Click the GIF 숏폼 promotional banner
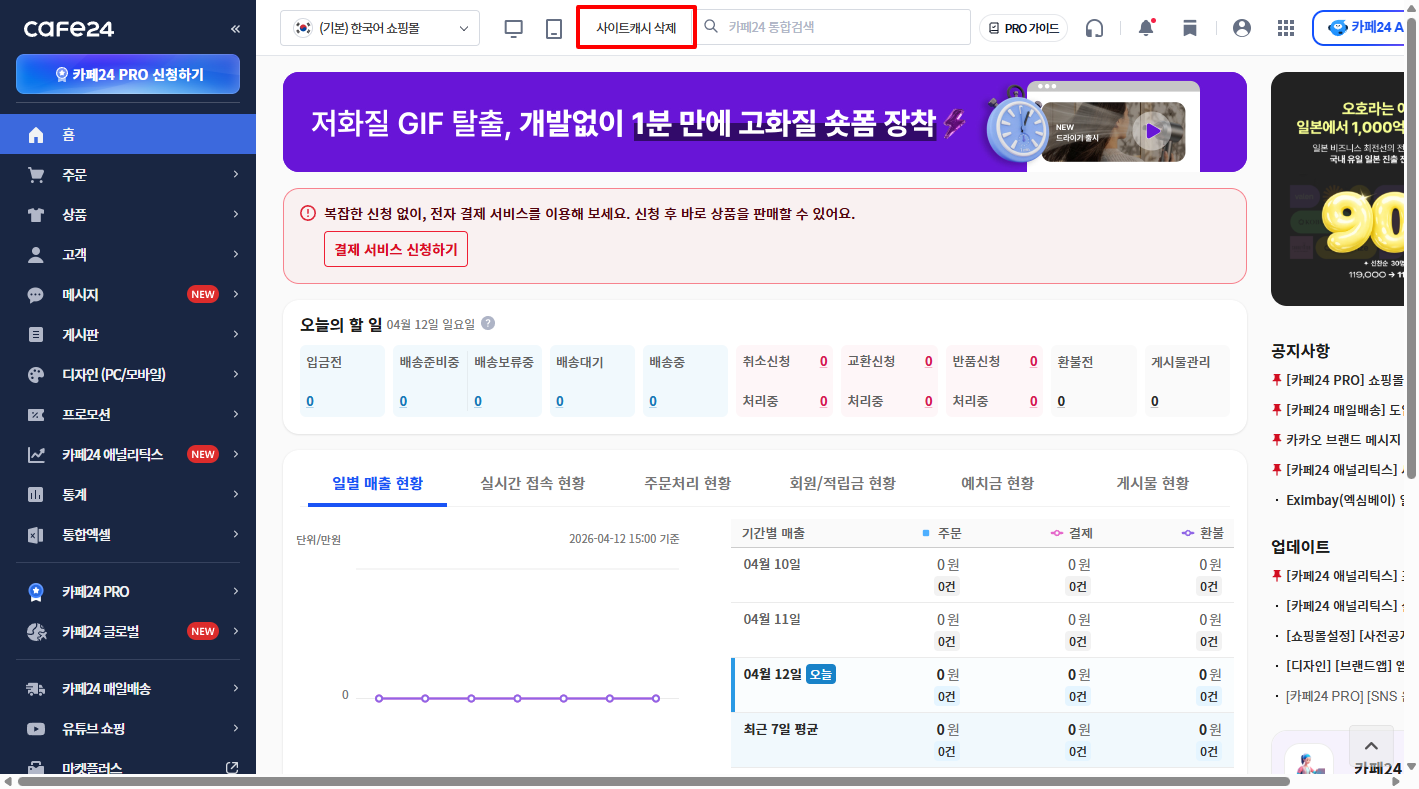The image size is (1419, 789). pyautogui.click(x=765, y=122)
